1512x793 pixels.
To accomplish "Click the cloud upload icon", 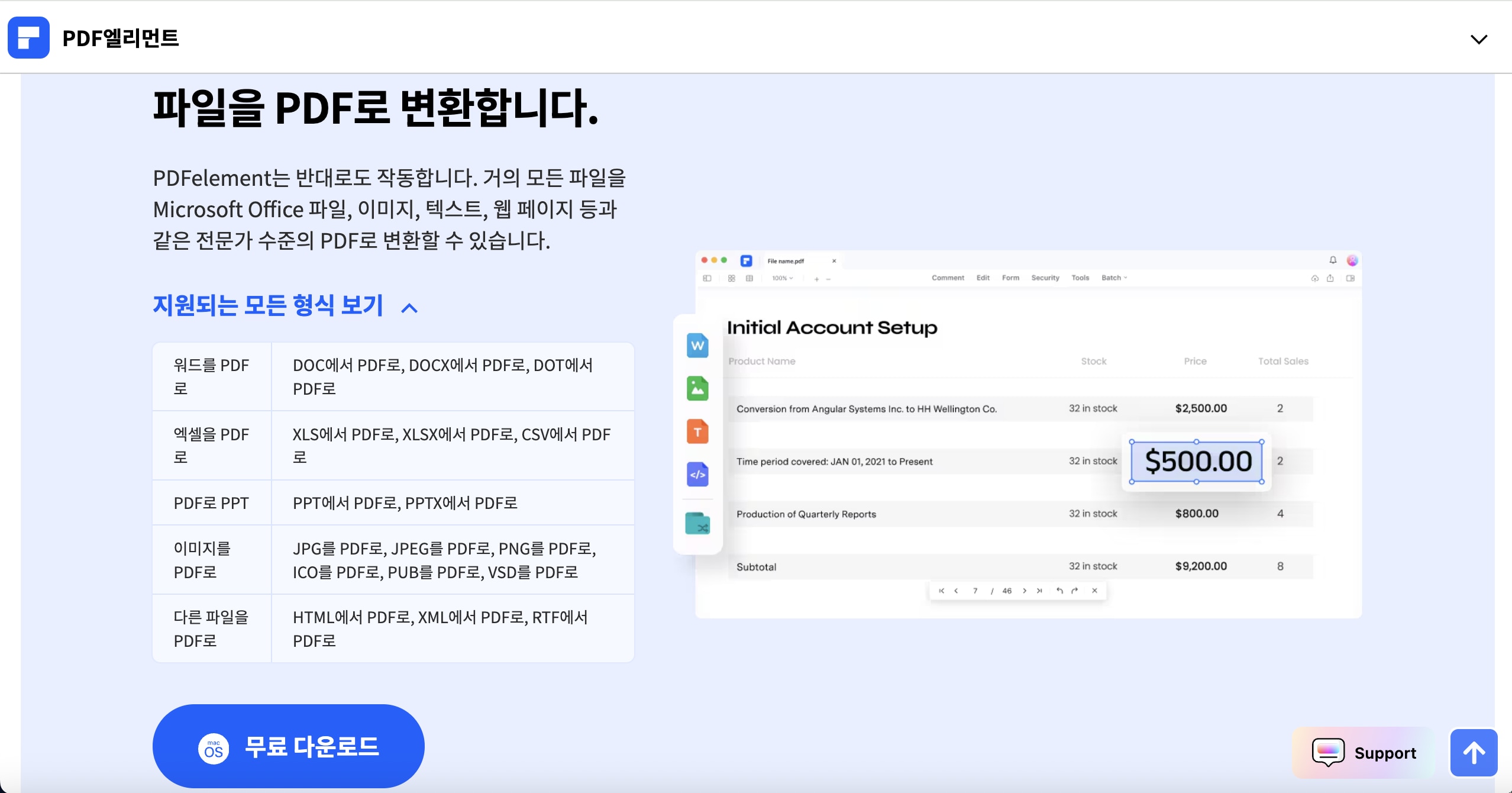I will tap(1314, 278).
